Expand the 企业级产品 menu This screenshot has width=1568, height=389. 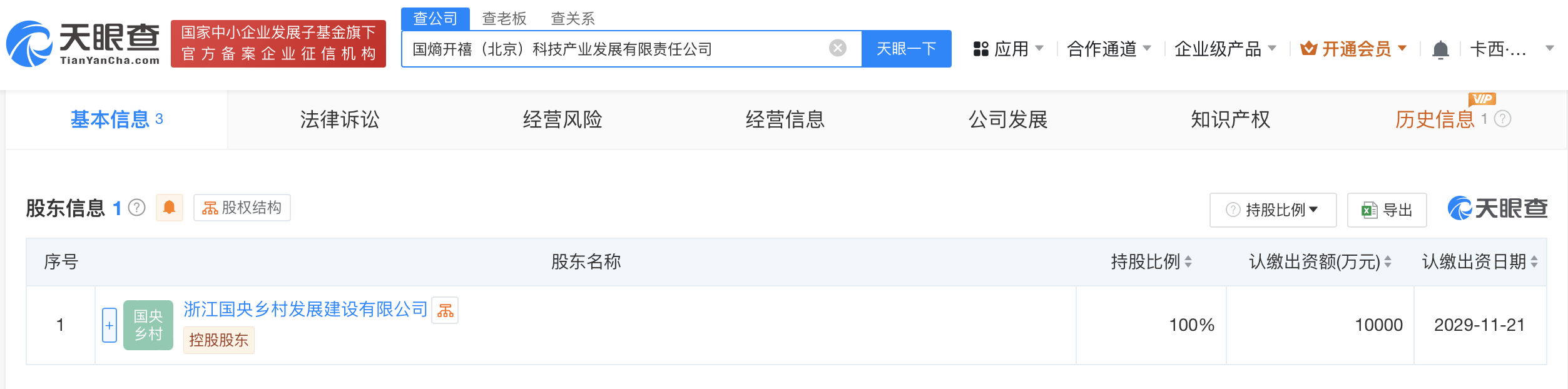(x=1225, y=49)
